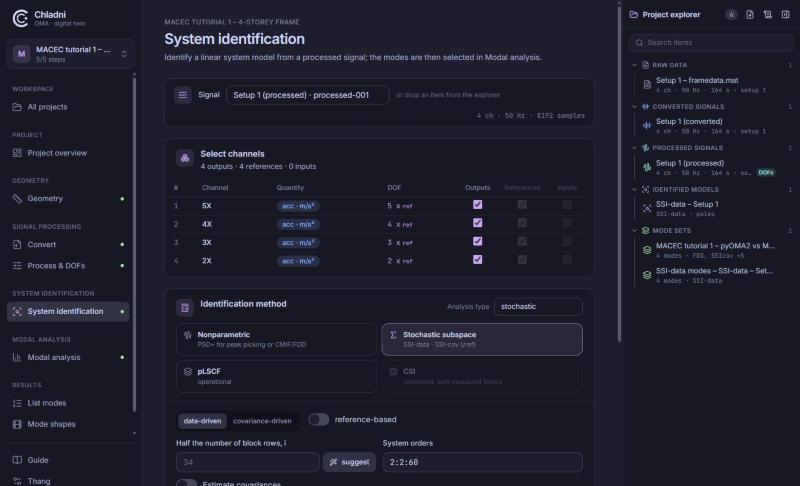The height and width of the screenshot is (486, 800).
Task: Click the Setup 1 (processed) signal icon
Action: (x=647, y=167)
